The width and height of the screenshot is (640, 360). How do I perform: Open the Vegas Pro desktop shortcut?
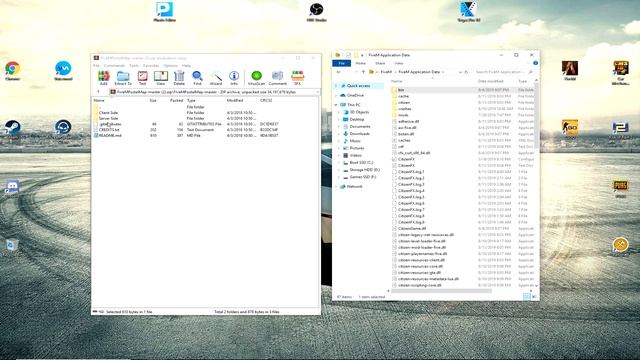point(468,11)
